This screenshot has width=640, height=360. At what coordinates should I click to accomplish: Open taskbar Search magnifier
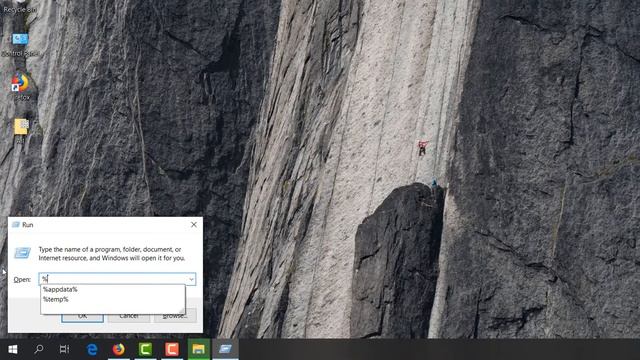(39, 349)
